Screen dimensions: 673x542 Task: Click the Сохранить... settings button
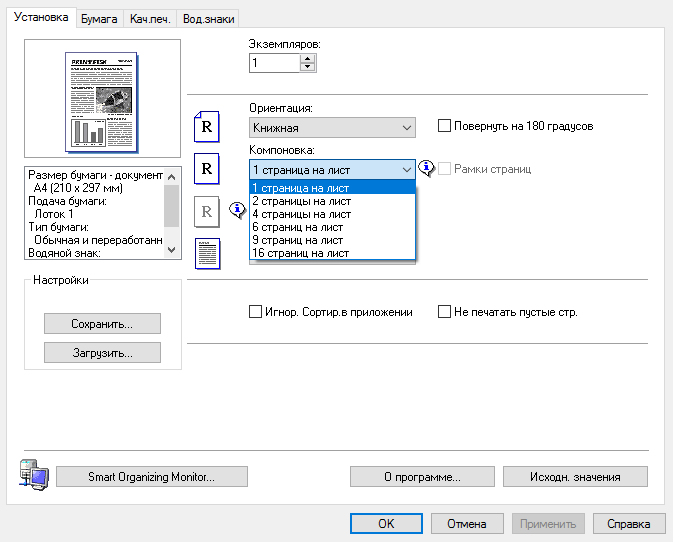click(102, 324)
